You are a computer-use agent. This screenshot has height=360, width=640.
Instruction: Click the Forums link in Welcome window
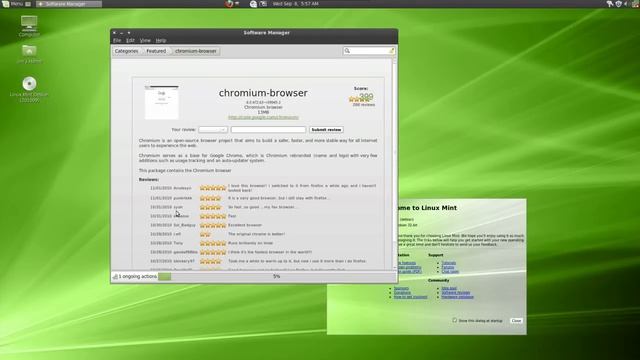pos(447,267)
